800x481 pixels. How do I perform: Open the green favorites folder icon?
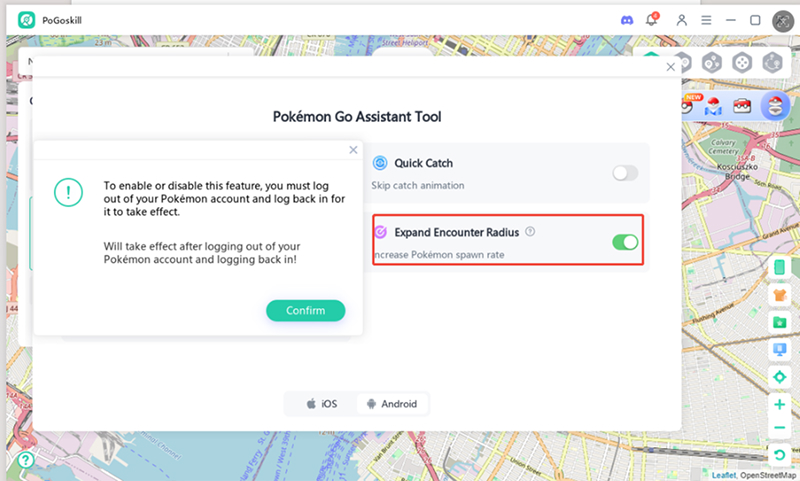pyautogui.click(x=779, y=322)
